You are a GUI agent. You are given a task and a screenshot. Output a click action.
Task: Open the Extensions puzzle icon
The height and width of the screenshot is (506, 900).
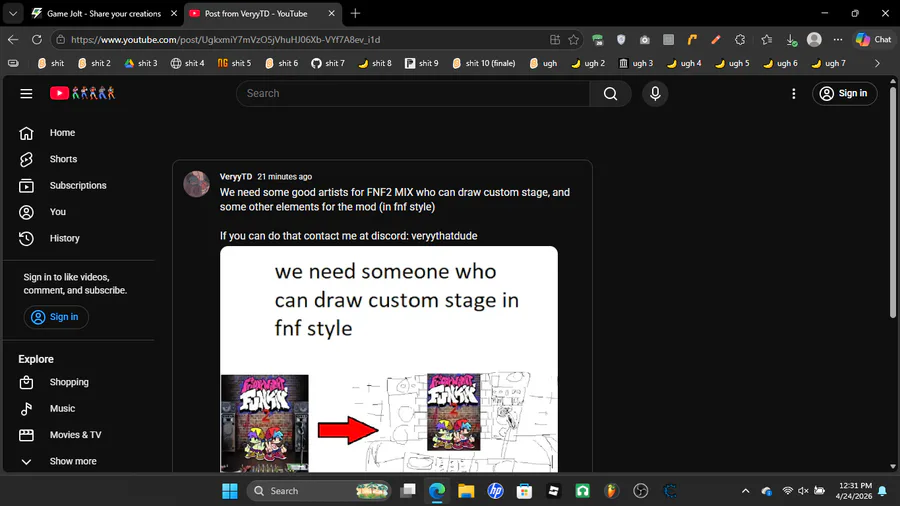740,40
